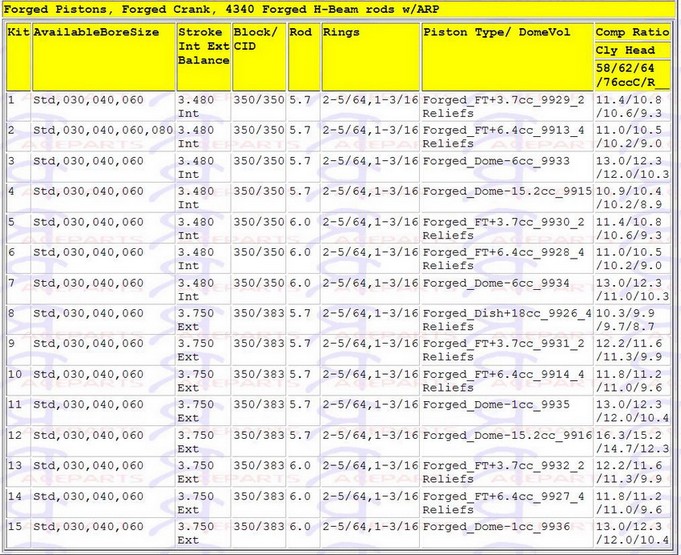Select the 'Rod' column header
The height and width of the screenshot is (555, 681).
pyautogui.click(x=304, y=57)
